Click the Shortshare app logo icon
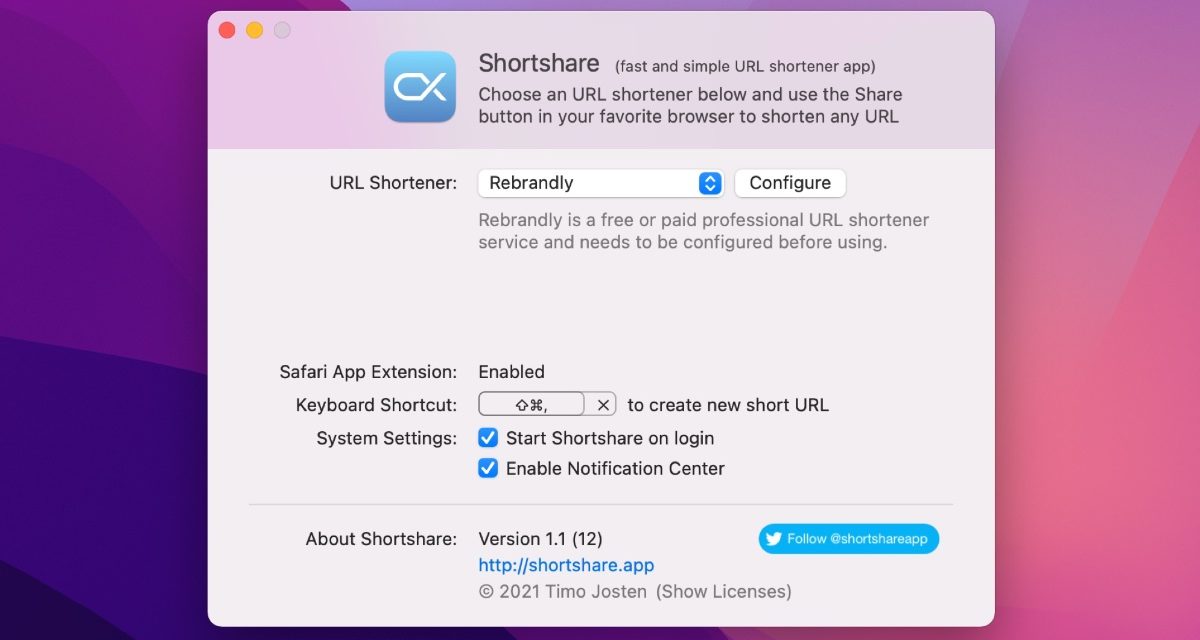Viewport: 1200px width, 640px height. (x=420, y=87)
